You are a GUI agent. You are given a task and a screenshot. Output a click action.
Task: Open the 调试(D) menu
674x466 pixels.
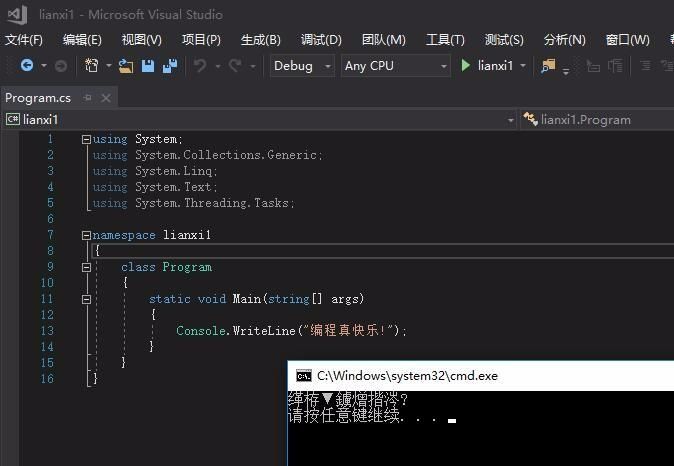321,40
